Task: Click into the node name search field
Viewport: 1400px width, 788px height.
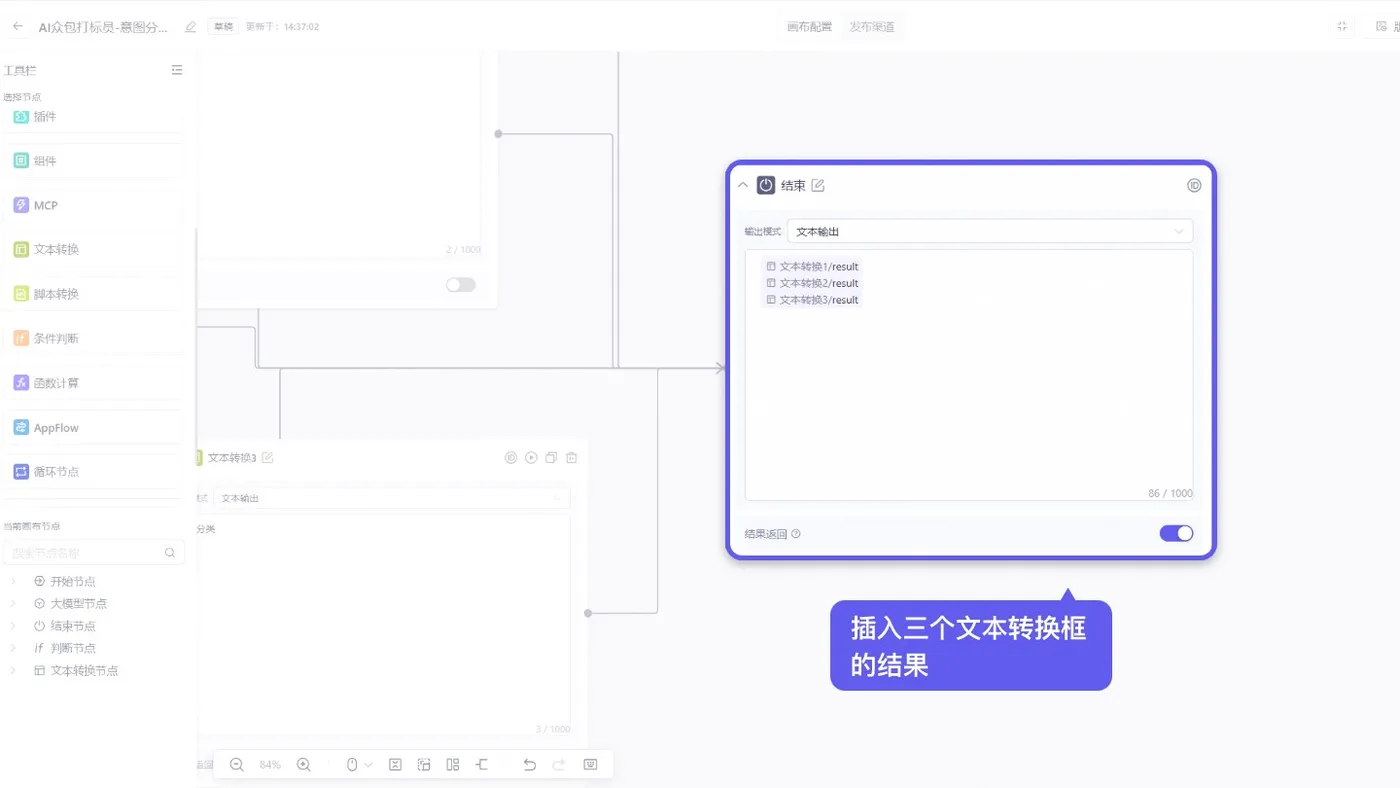Action: pyautogui.click(x=94, y=553)
